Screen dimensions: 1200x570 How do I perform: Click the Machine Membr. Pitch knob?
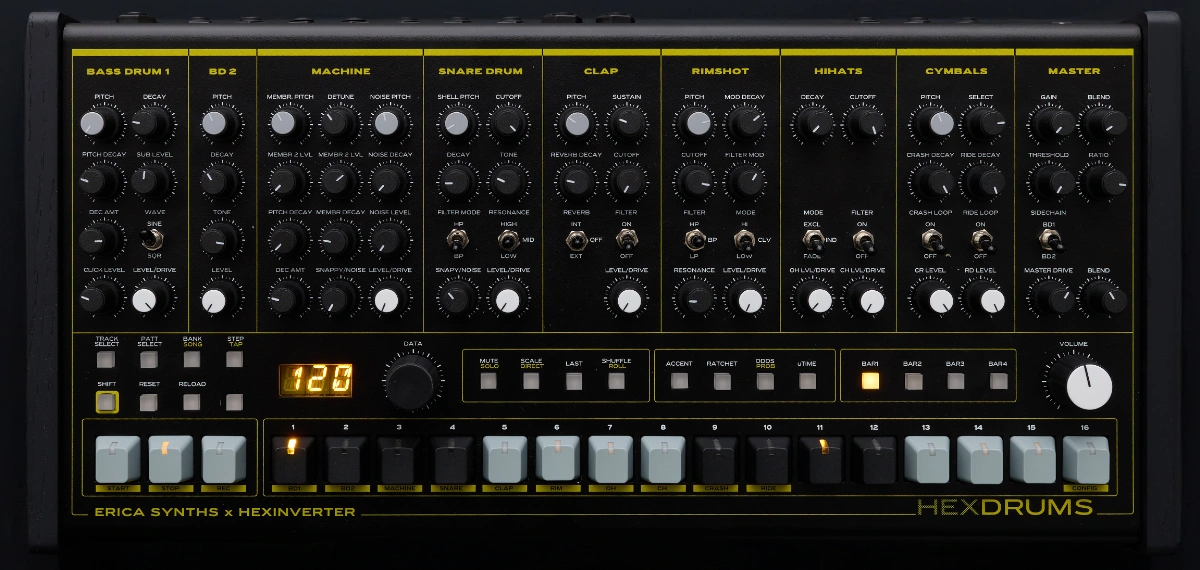click(x=284, y=123)
